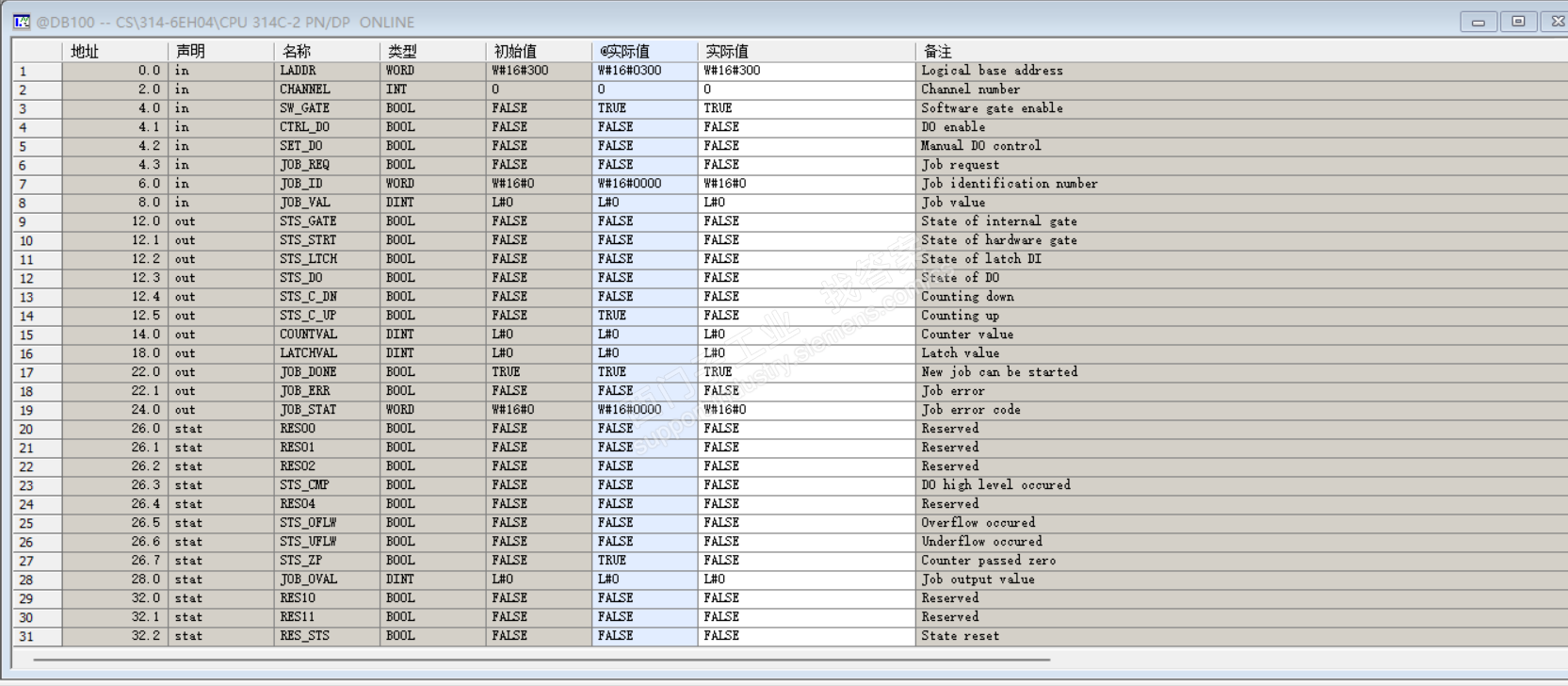This screenshot has height=686, width=1568.
Task: Select the RES00 name cell
Action: (327, 429)
